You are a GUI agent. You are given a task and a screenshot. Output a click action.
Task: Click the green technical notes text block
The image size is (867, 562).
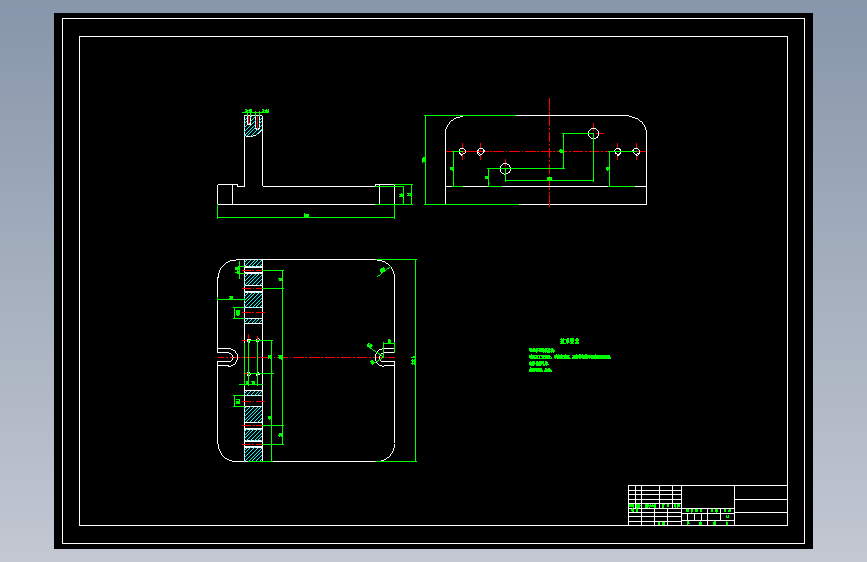pyautogui.click(x=570, y=355)
